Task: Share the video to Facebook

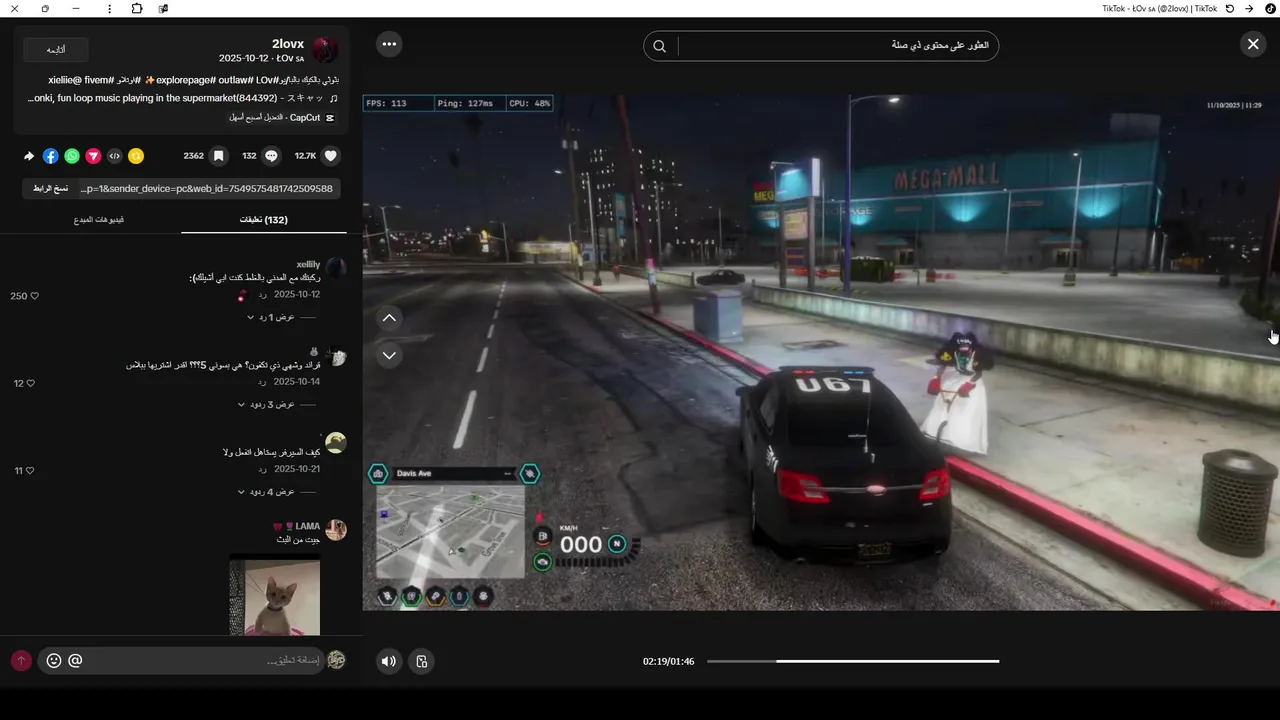Action: [51, 156]
